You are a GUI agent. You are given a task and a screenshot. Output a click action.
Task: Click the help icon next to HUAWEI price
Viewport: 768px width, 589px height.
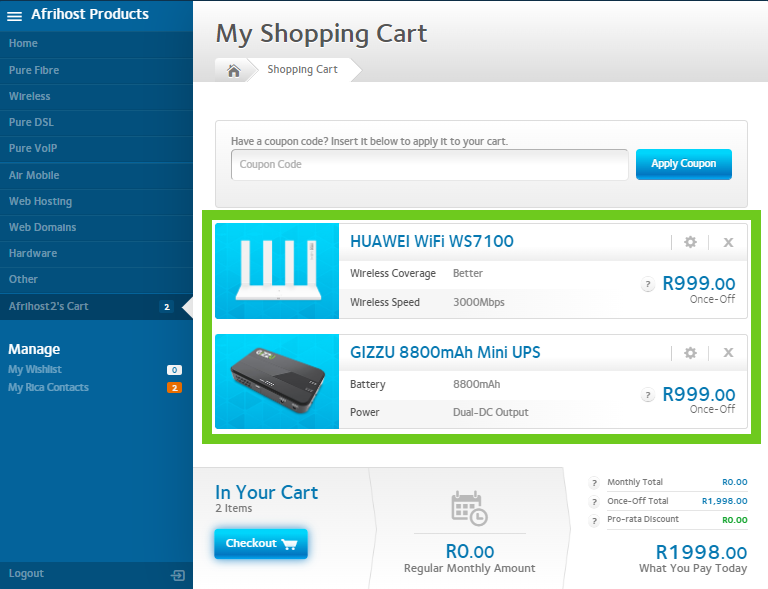tap(648, 285)
